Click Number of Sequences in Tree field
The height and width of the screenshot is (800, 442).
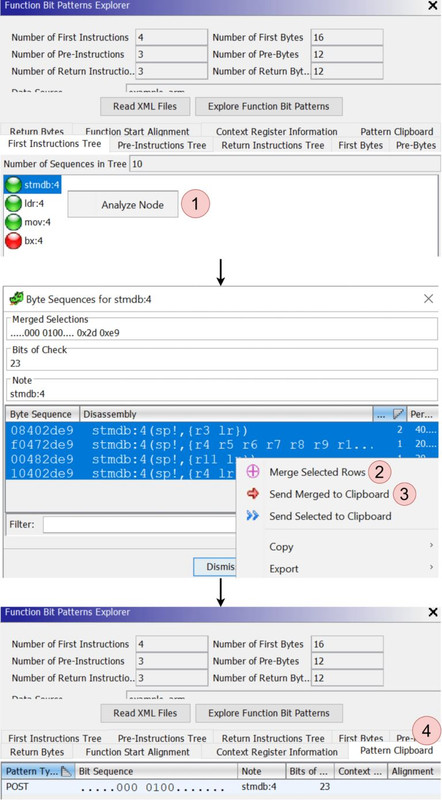[285, 164]
